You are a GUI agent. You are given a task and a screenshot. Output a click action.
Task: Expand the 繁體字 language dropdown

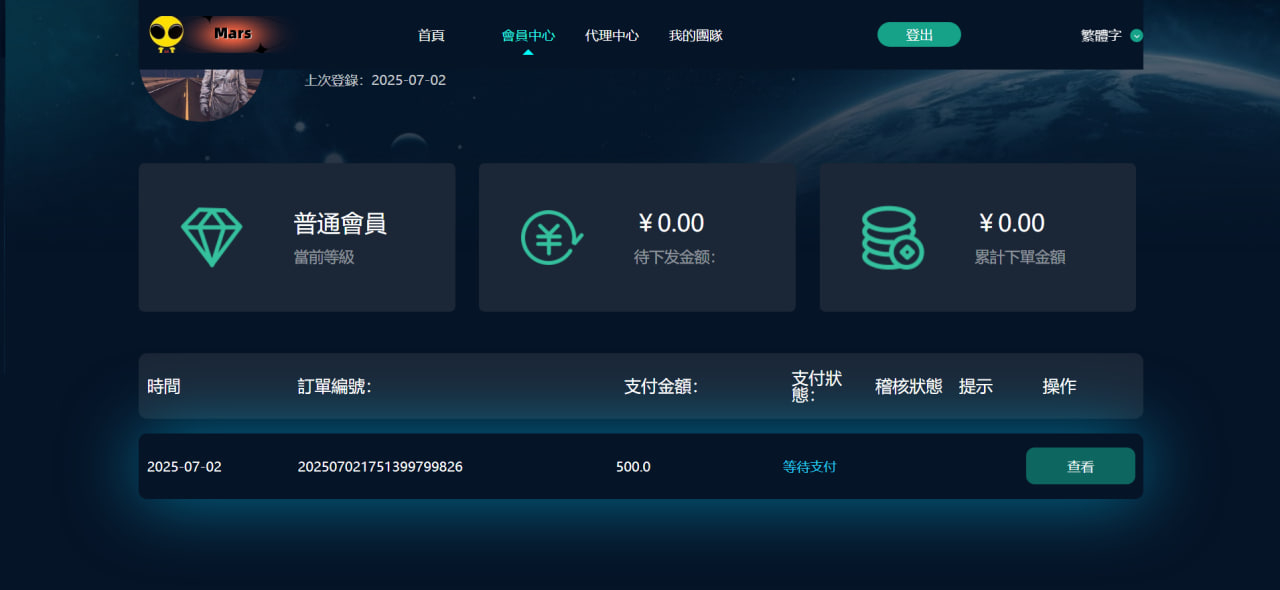[1101, 35]
